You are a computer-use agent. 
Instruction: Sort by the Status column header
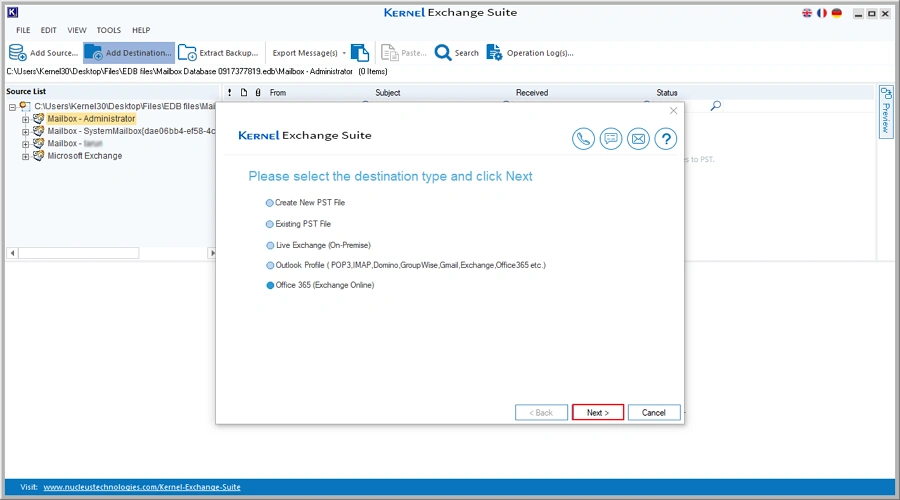click(x=667, y=92)
